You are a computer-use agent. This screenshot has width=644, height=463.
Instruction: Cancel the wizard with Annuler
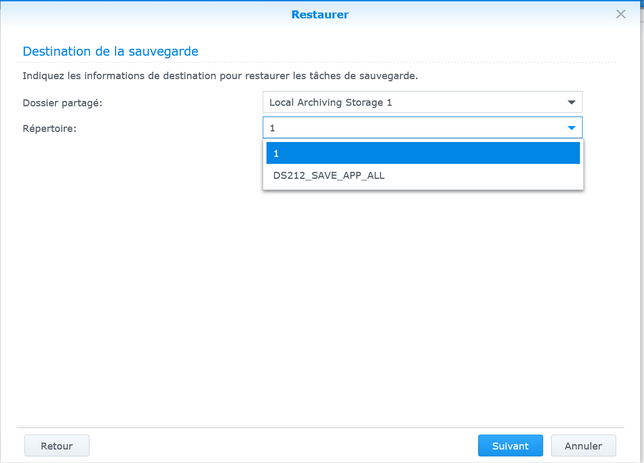pos(583,446)
